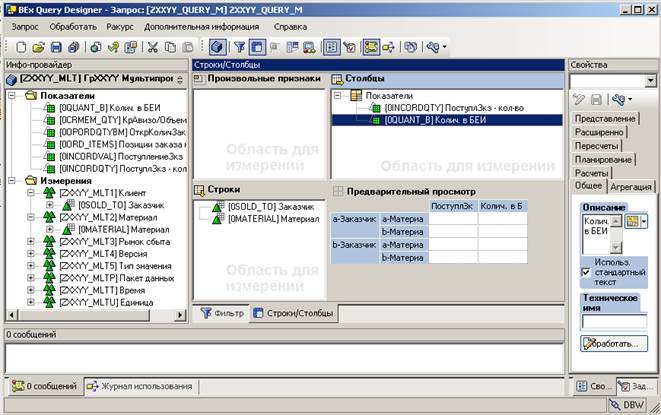
Task: Expand the [ZXXYY_MLT3] Рынок сбыта node
Action: point(31,241)
